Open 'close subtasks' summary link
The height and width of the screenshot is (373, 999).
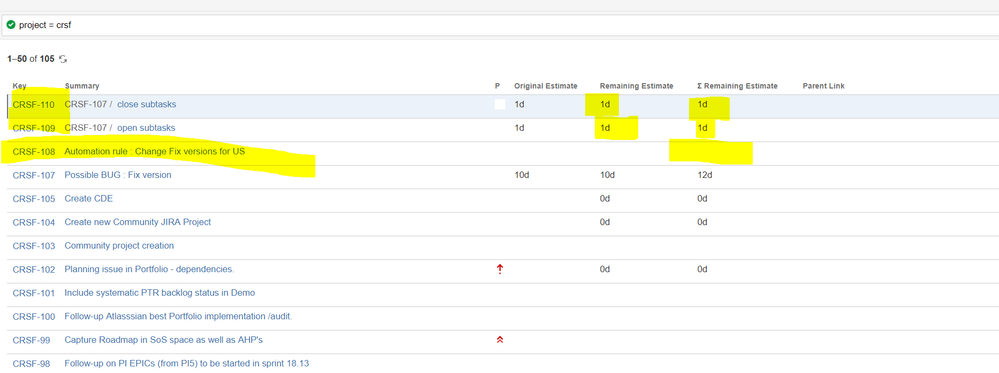point(147,104)
